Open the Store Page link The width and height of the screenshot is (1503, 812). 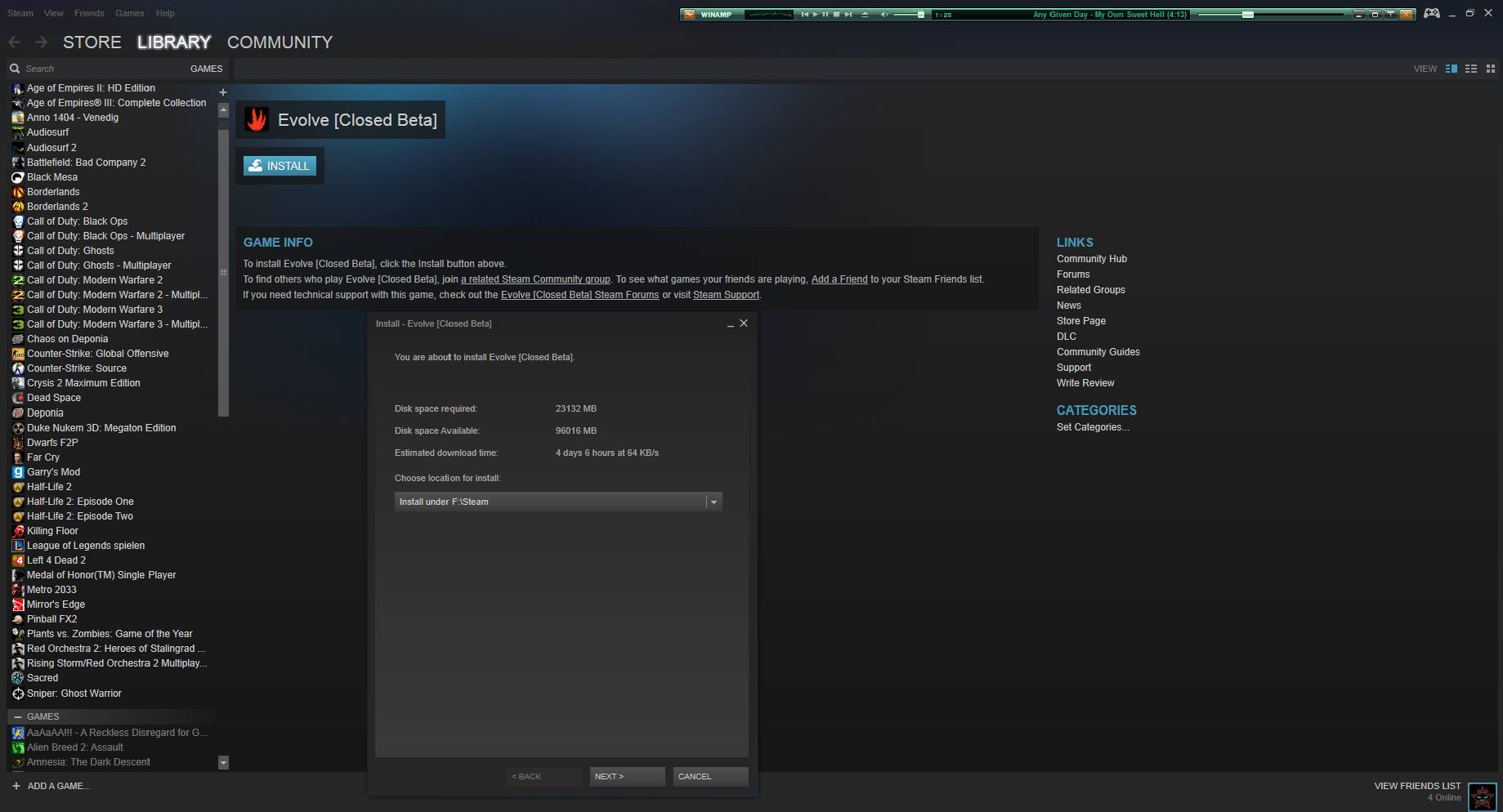pos(1081,321)
